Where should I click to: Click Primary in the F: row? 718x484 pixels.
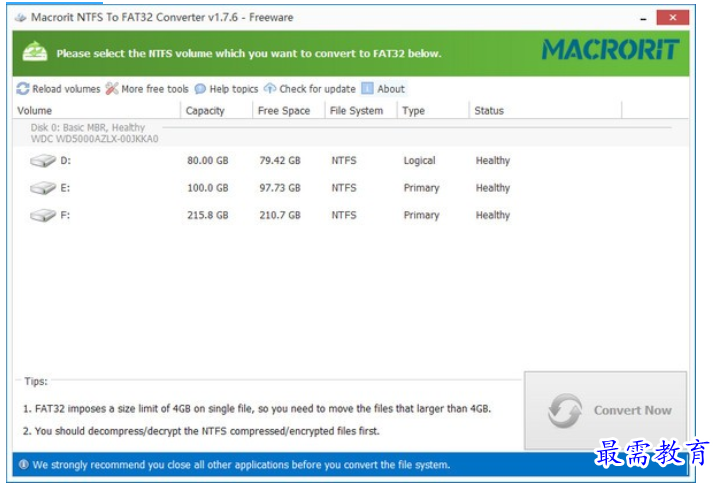pos(421,215)
